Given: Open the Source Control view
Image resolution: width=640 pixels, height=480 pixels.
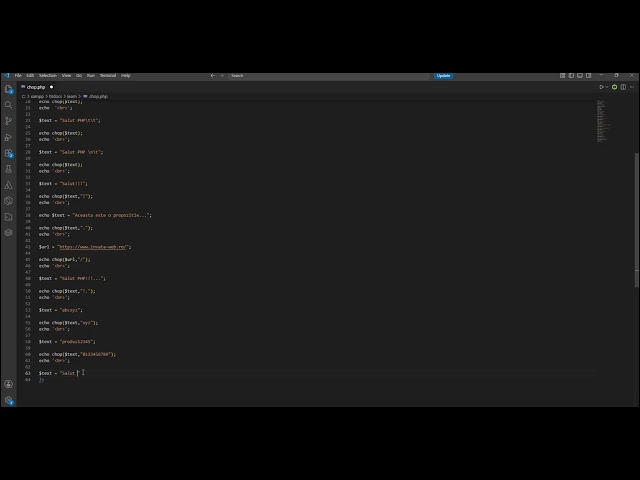Looking at the screenshot, I should click(9, 121).
